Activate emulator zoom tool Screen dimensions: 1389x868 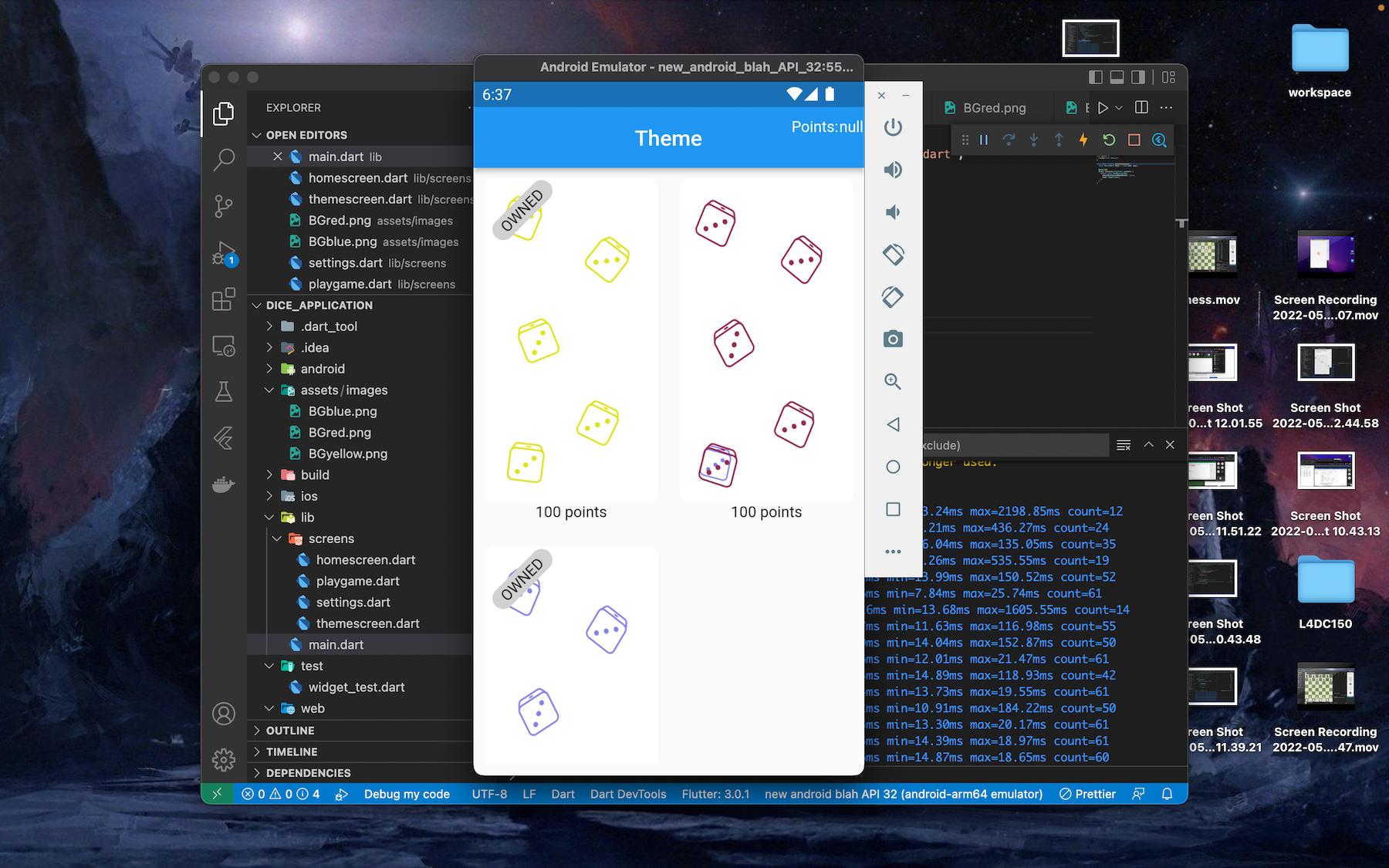(893, 381)
